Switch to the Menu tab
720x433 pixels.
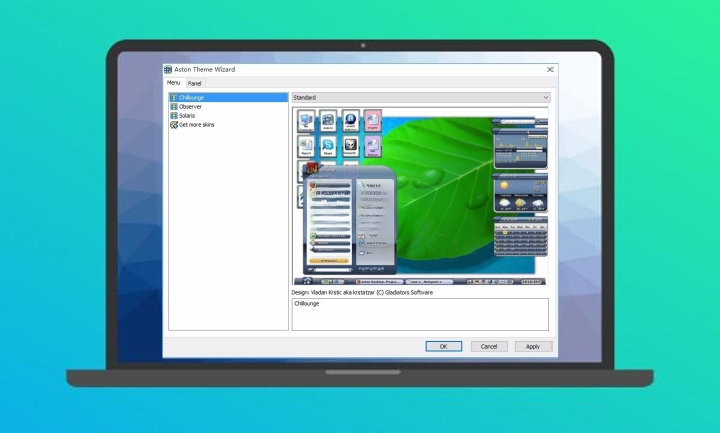tap(174, 83)
